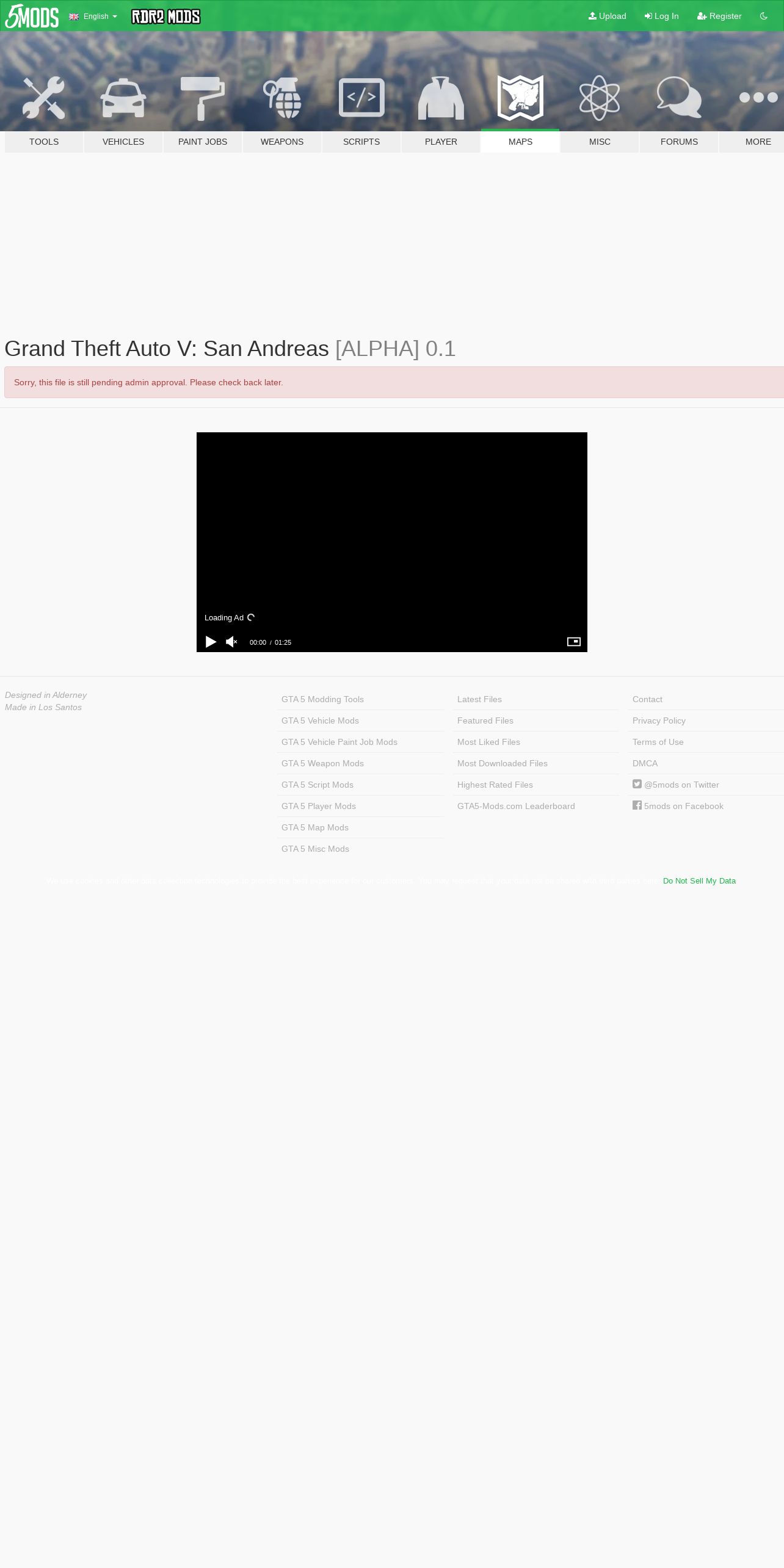Click the Weapons grenade icon
Viewport: 784px width, 1568px height.
(x=282, y=98)
